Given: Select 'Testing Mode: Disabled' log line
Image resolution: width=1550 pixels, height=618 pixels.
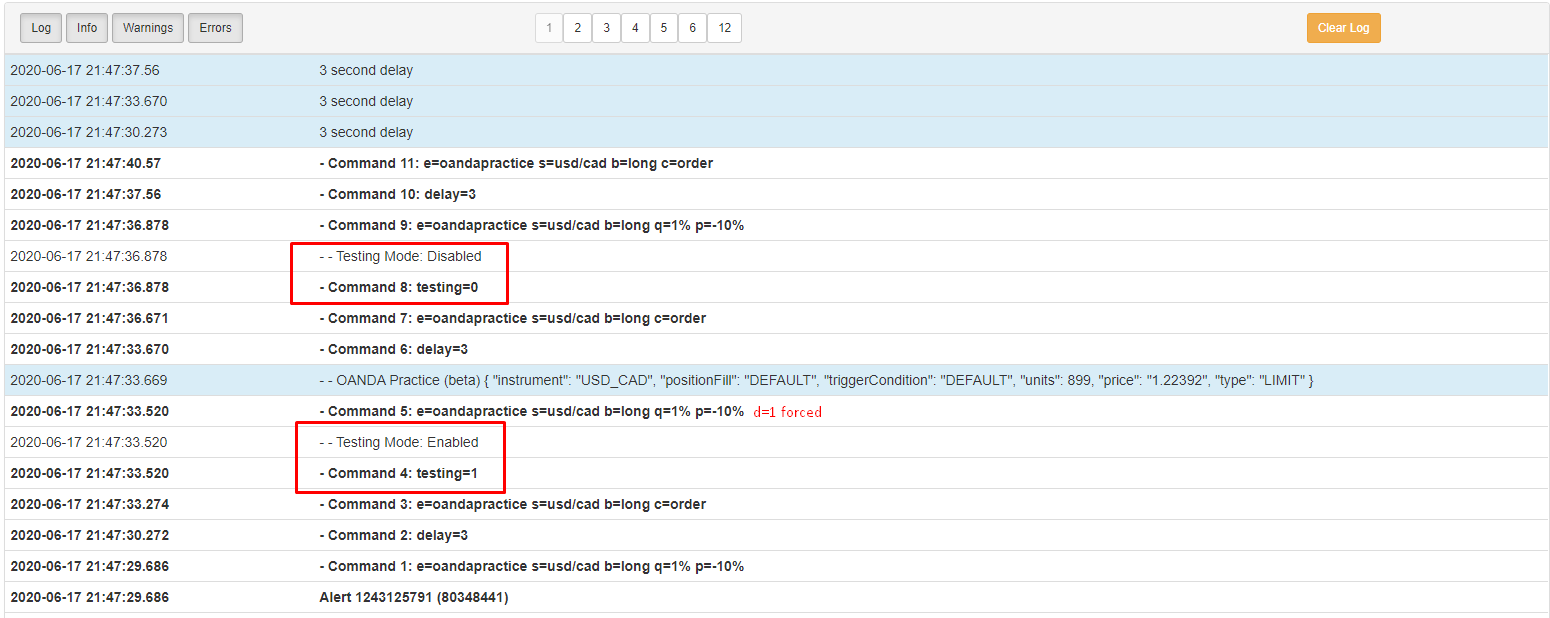Looking at the screenshot, I should pos(400,256).
